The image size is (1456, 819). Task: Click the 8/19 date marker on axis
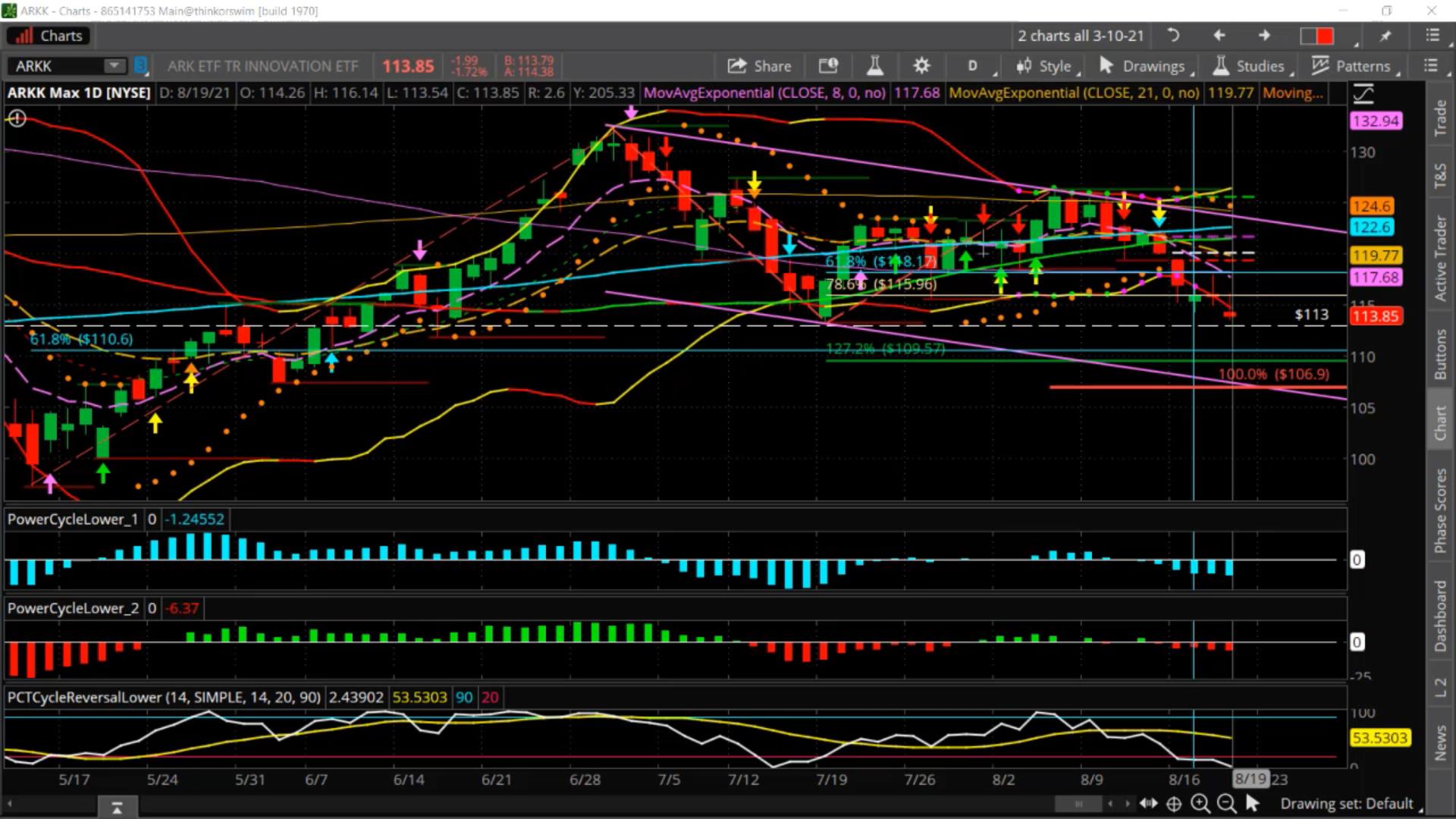click(x=1250, y=779)
